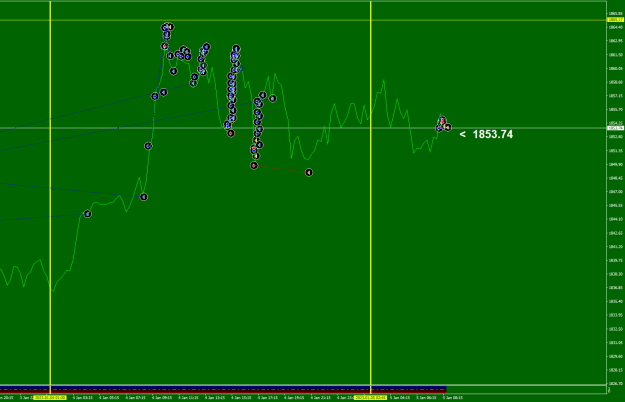Select the white horizontal current-price line
Screen dimensions: 625x402
303,128
